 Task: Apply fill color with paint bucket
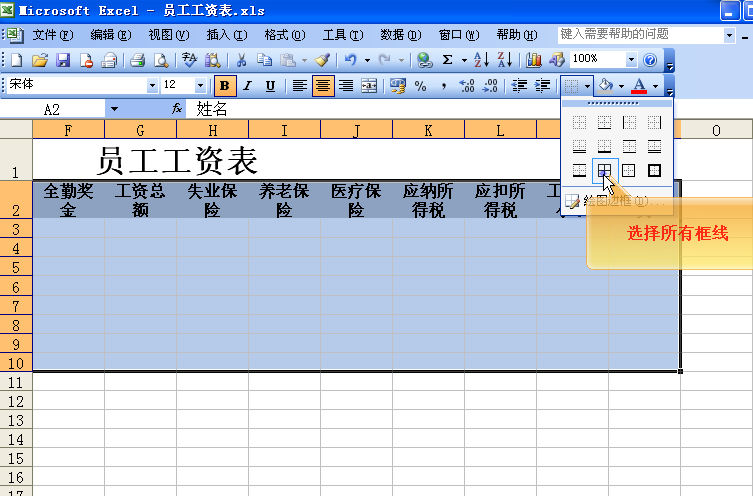[606, 86]
